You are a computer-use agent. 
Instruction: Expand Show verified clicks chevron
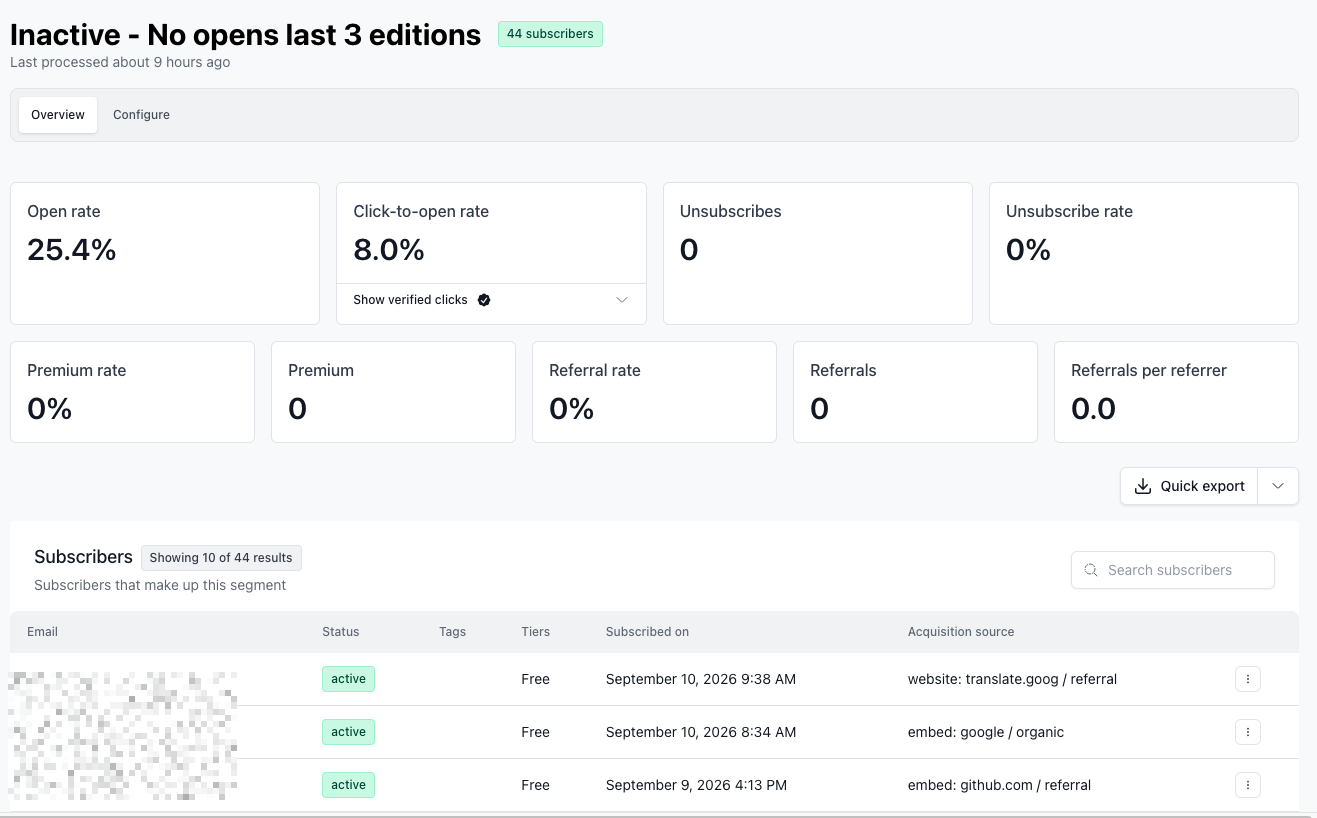click(x=622, y=300)
